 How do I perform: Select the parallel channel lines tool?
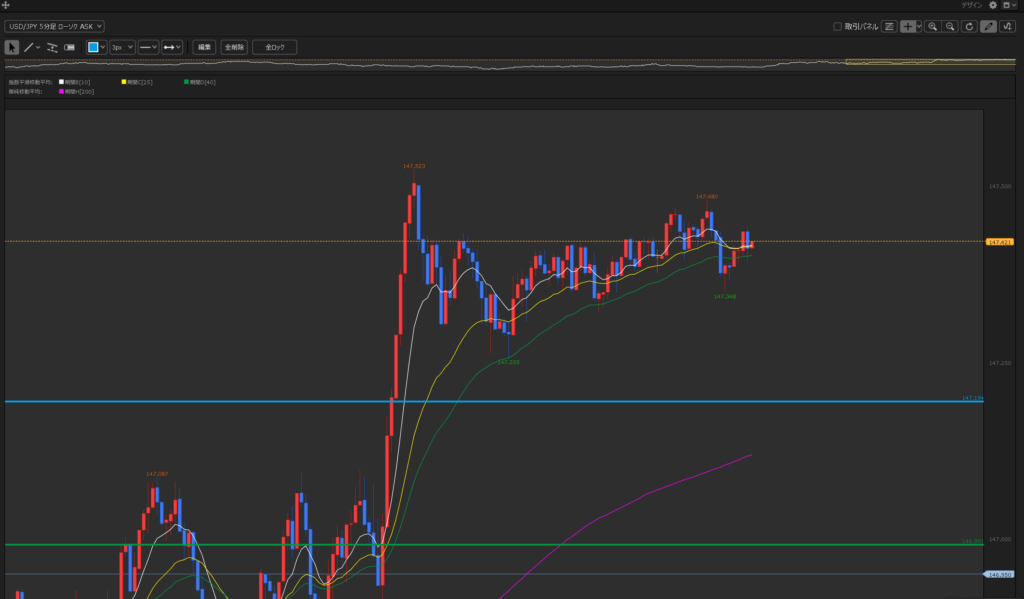point(52,47)
